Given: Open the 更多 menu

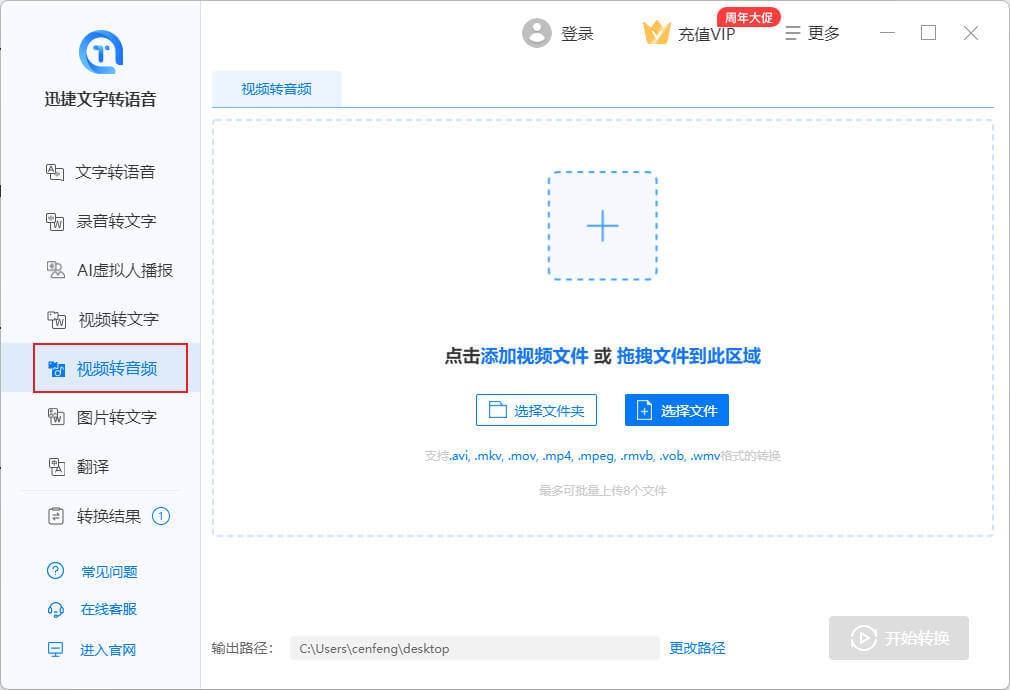Looking at the screenshot, I should click(x=812, y=33).
